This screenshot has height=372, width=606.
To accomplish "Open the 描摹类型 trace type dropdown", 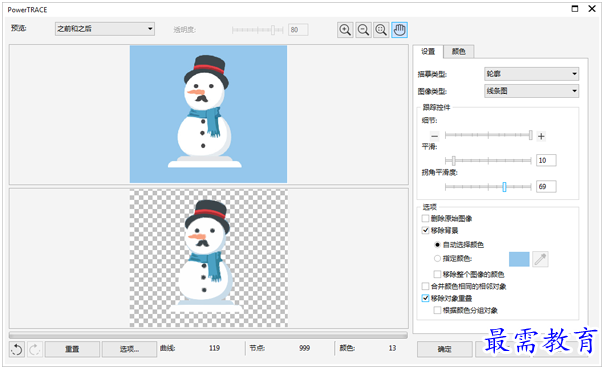I will point(531,74).
